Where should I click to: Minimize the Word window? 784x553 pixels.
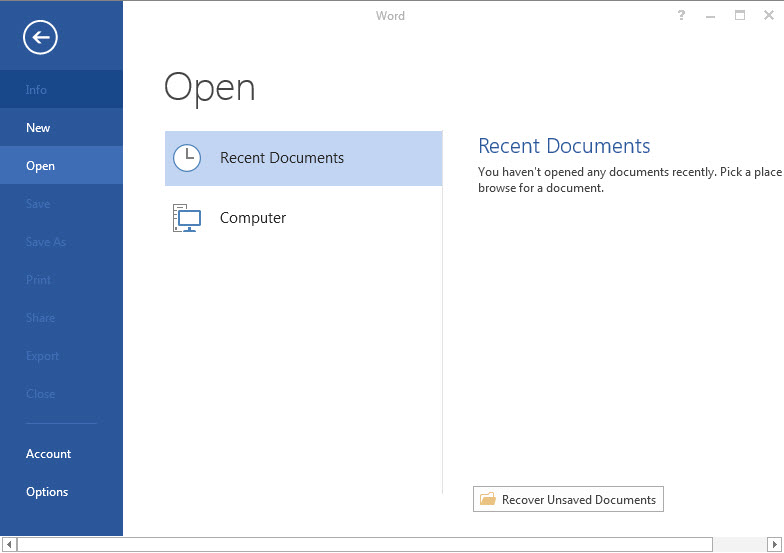pyautogui.click(x=710, y=16)
